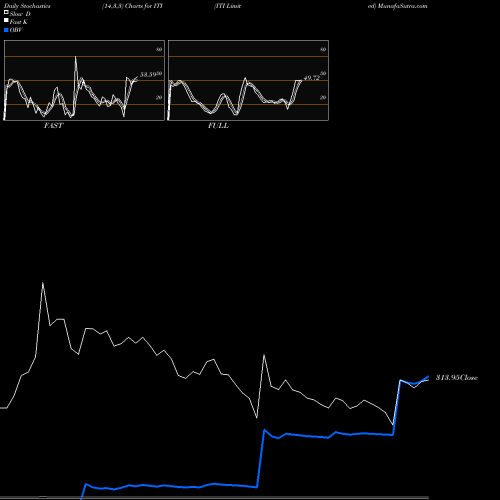Select the 'Daily Stochastics' title text
Screen dimensions: 500x500
coord(27,6)
